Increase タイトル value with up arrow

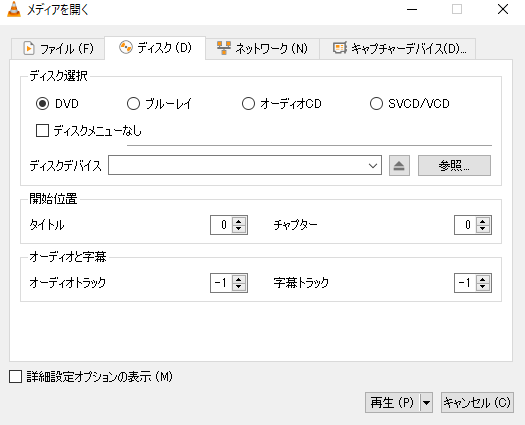click(x=239, y=221)
